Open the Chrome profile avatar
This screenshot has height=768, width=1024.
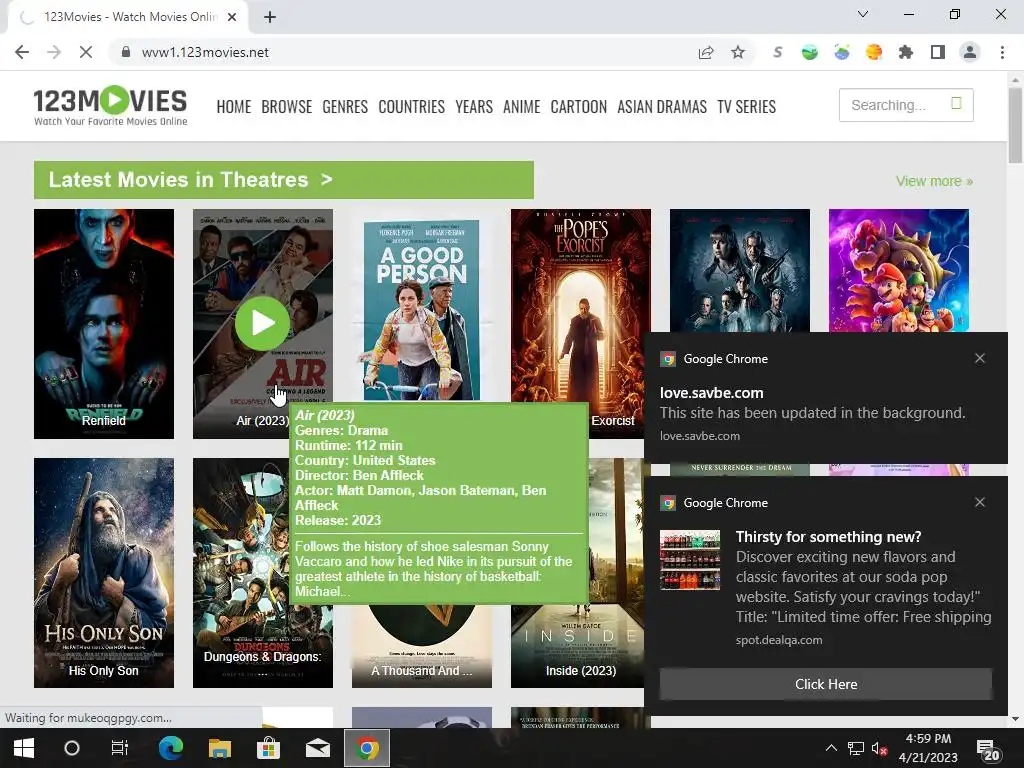970,52
